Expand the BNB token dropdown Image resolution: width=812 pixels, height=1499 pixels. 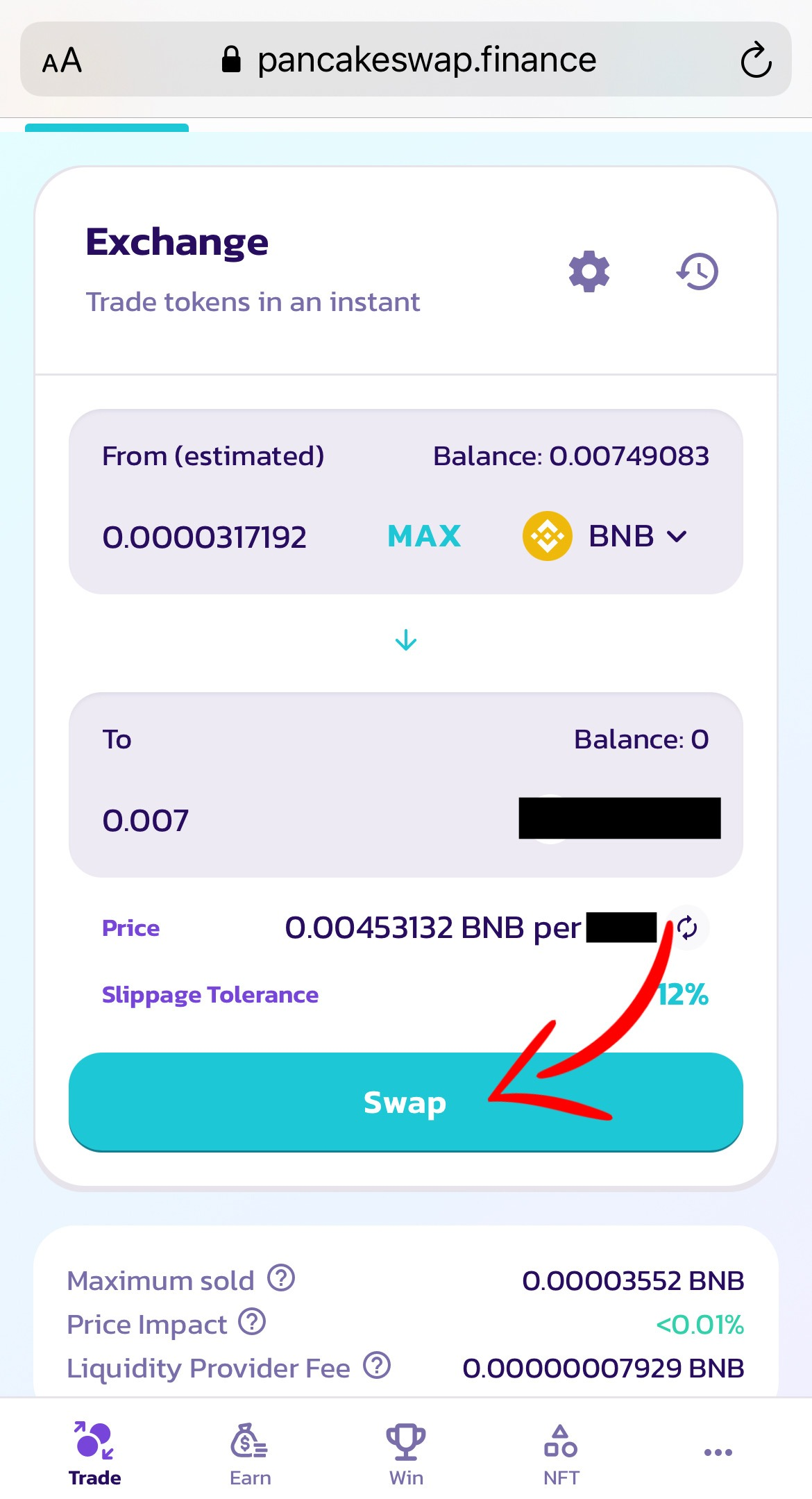click(605, 536)
